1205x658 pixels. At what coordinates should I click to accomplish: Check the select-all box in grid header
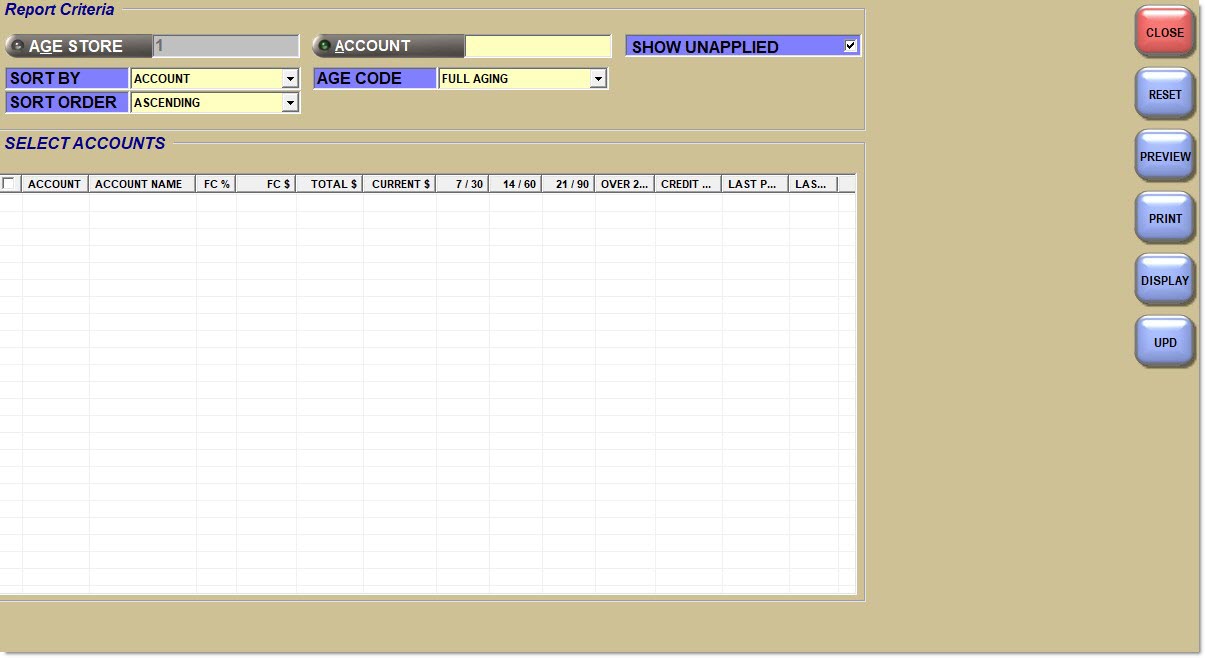pyautogui.click(x=9, y=184)
